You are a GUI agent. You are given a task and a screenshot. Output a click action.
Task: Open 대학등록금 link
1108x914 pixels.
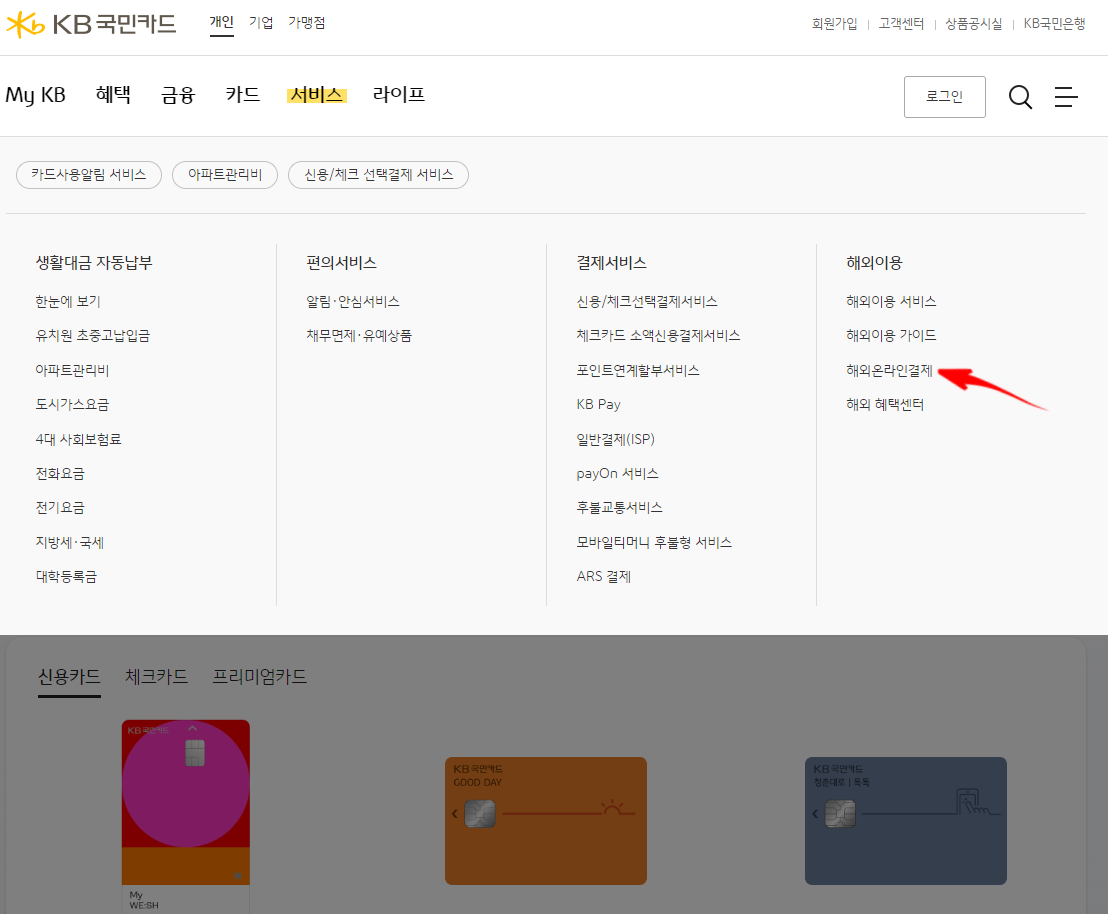click(66, 577)
